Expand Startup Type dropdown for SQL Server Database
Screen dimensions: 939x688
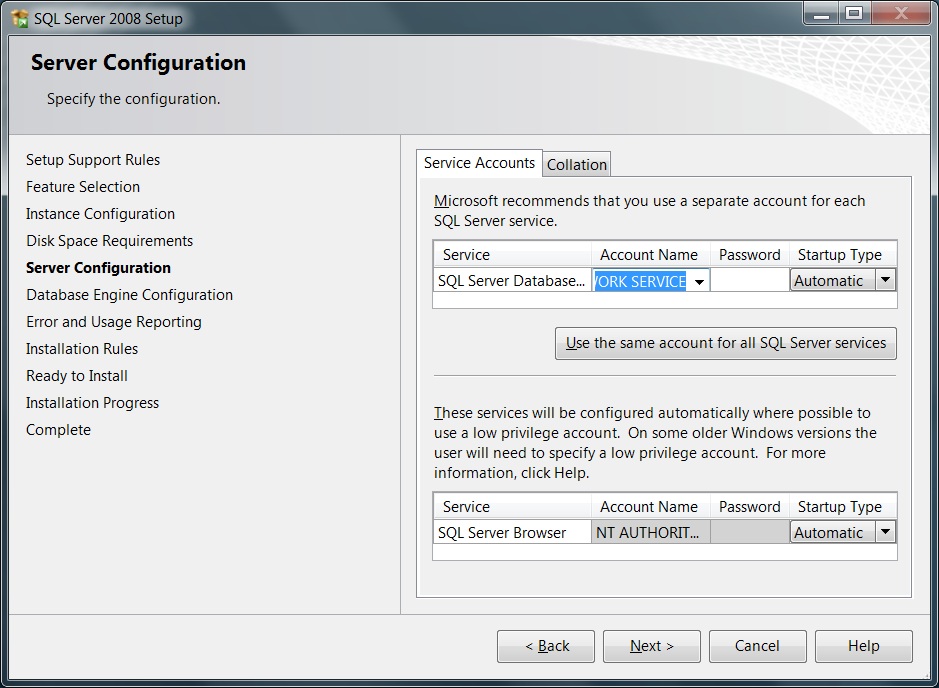[885, 281]
